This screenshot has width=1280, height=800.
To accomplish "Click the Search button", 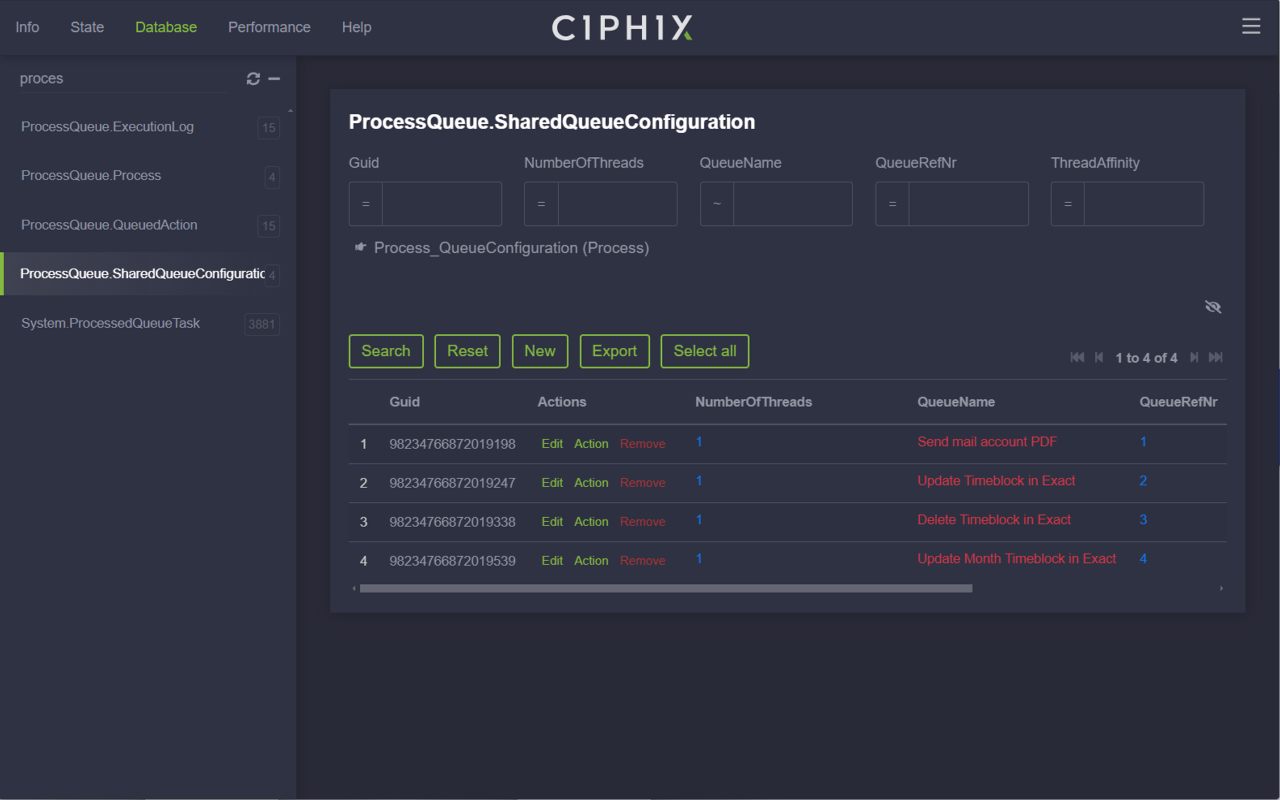I will pos(386,351).
